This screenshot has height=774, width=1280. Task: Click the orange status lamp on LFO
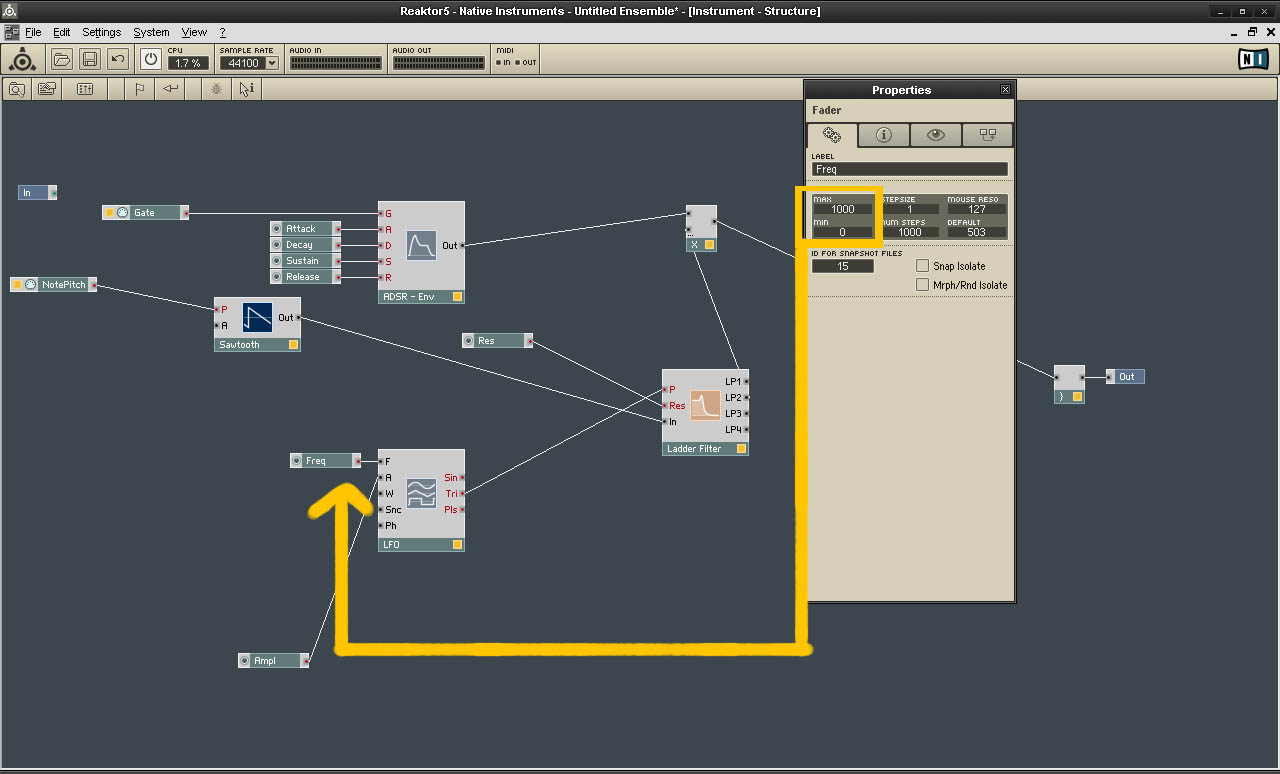point(457,545)
